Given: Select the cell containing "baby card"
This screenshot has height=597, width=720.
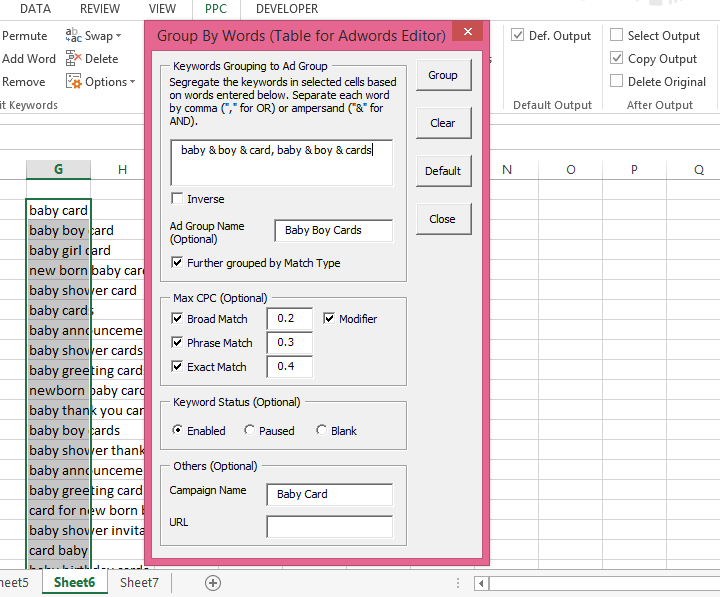Looking at the screenshot, I should coord(58,210).
